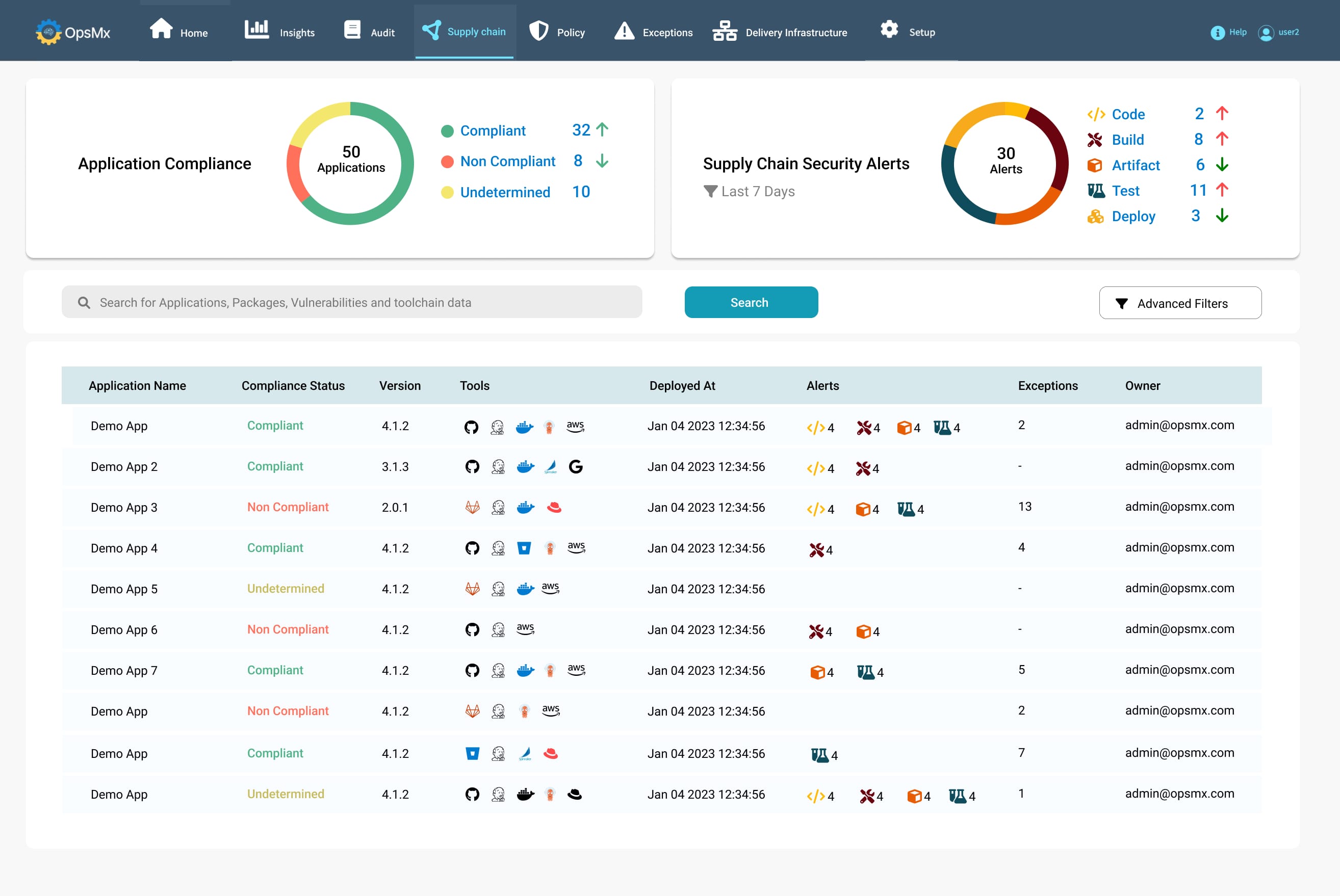Select the Non Compliant legend entry
The image size is (1340, 896).
pos(508,161)
